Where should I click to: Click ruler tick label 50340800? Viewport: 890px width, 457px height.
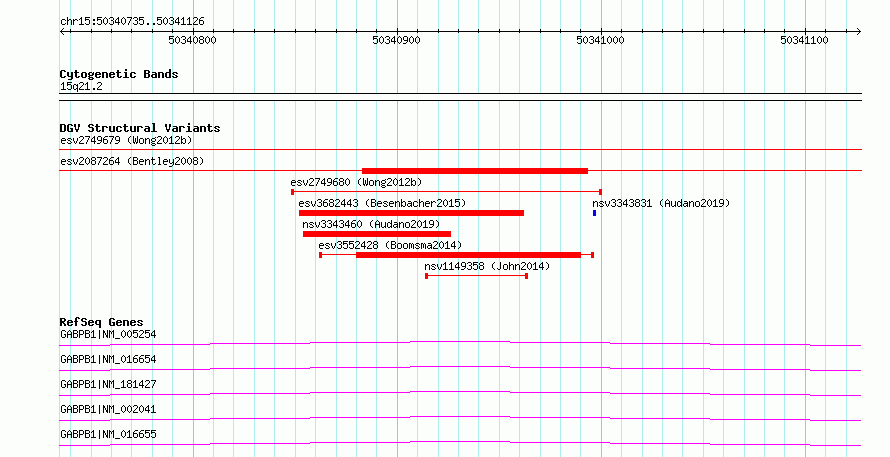(x=192, y=40)
